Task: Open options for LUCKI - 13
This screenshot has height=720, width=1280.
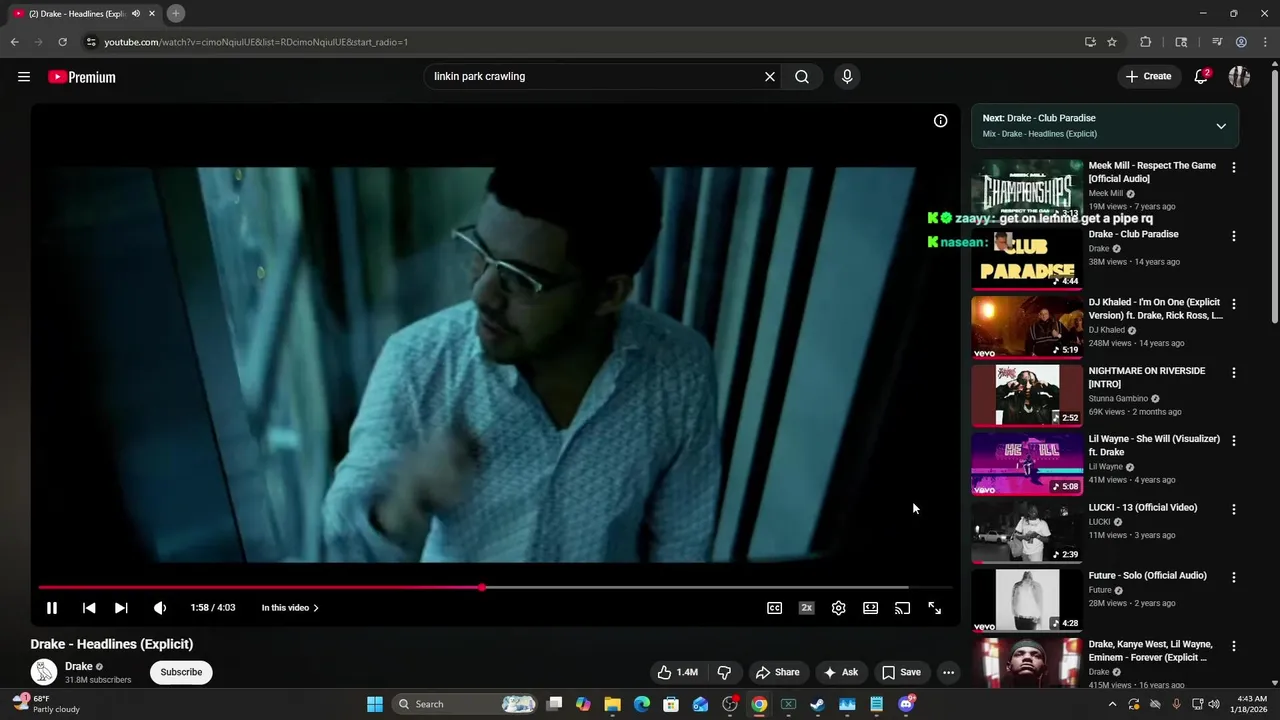Action: 1233,509
